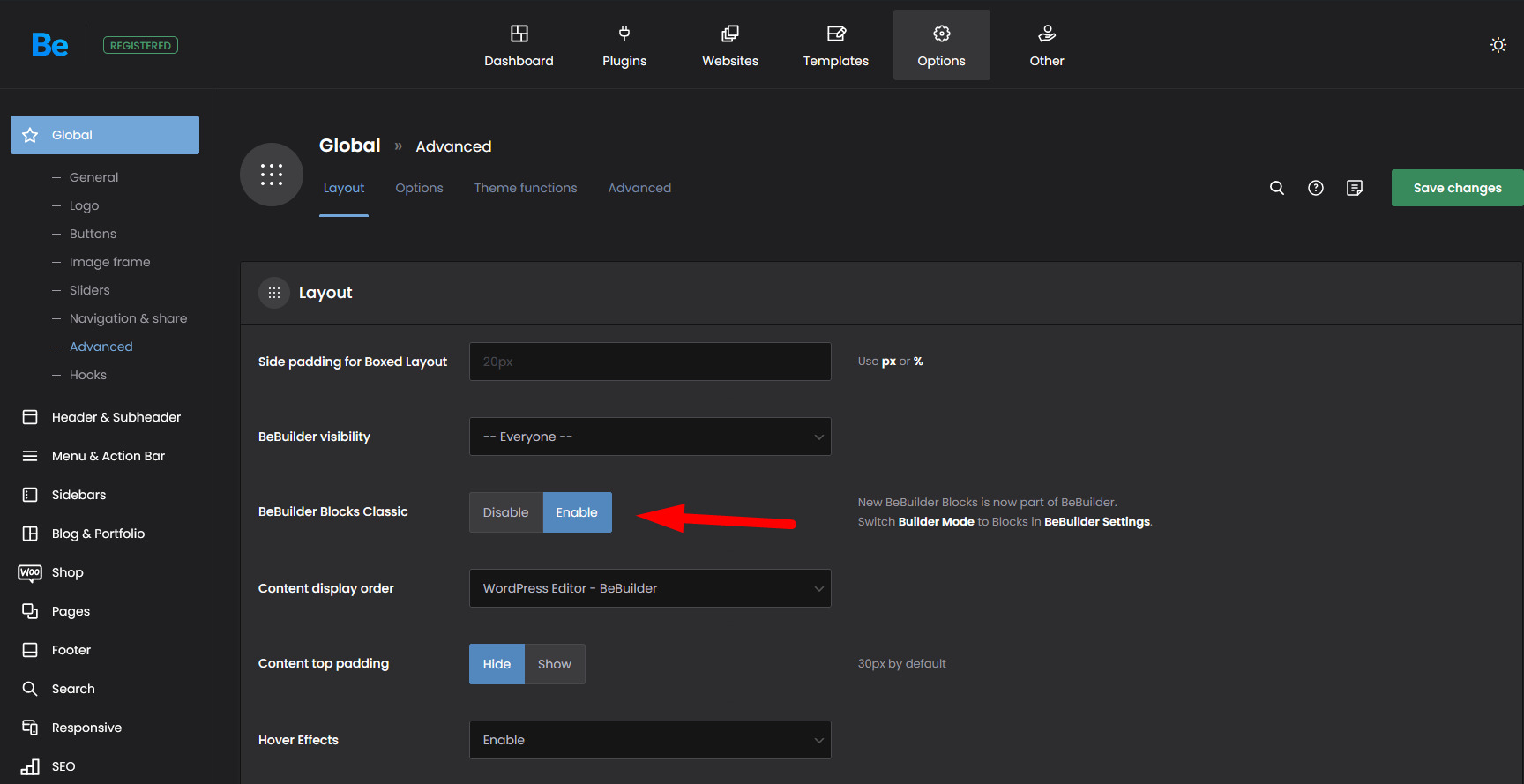Open Navigation & share in Global submenu
The image size is (1524, 784).
[128, 318]
